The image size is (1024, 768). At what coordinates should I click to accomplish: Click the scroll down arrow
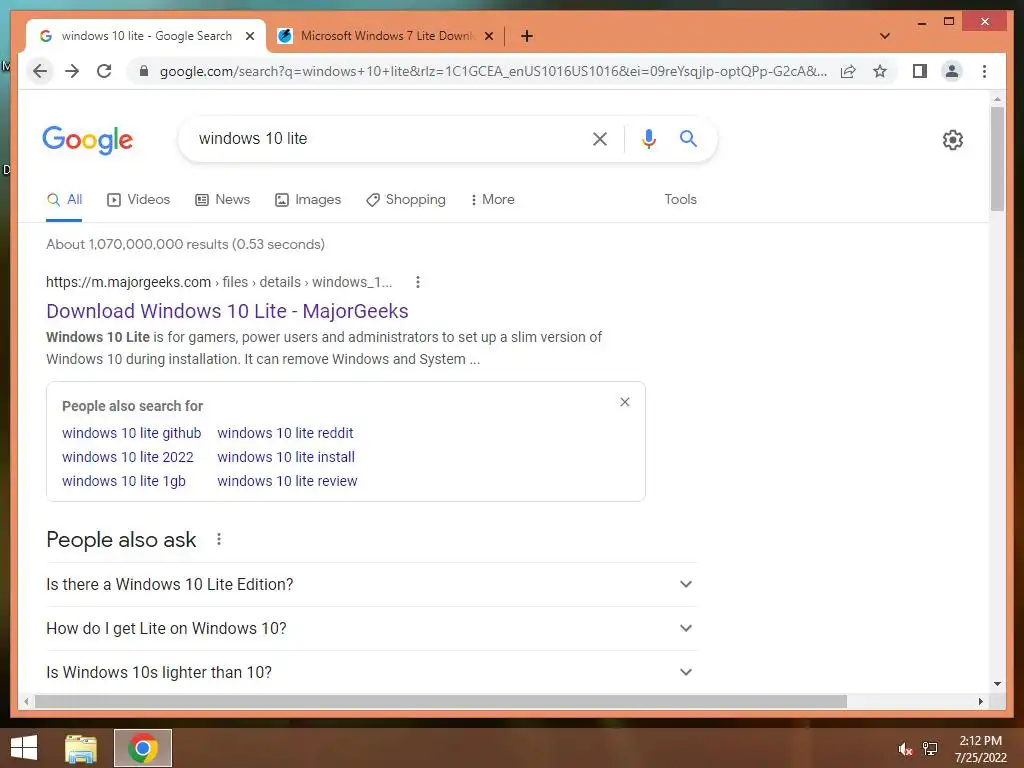997,684
